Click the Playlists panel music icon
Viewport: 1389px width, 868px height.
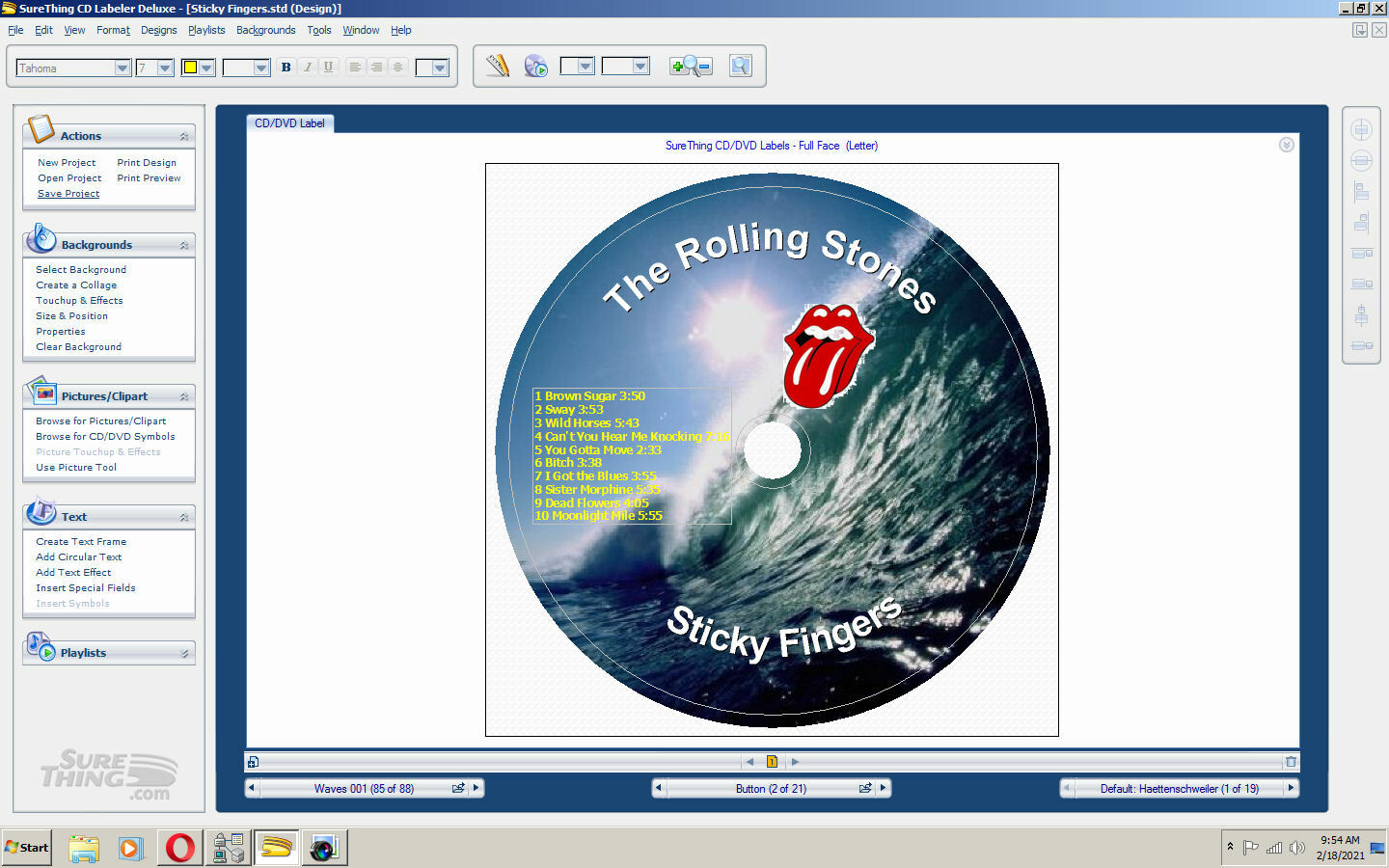(x=41, y=647)
